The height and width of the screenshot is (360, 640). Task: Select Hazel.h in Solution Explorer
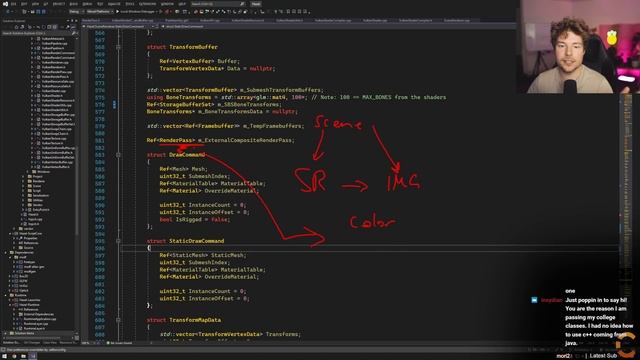coord(33,214)
